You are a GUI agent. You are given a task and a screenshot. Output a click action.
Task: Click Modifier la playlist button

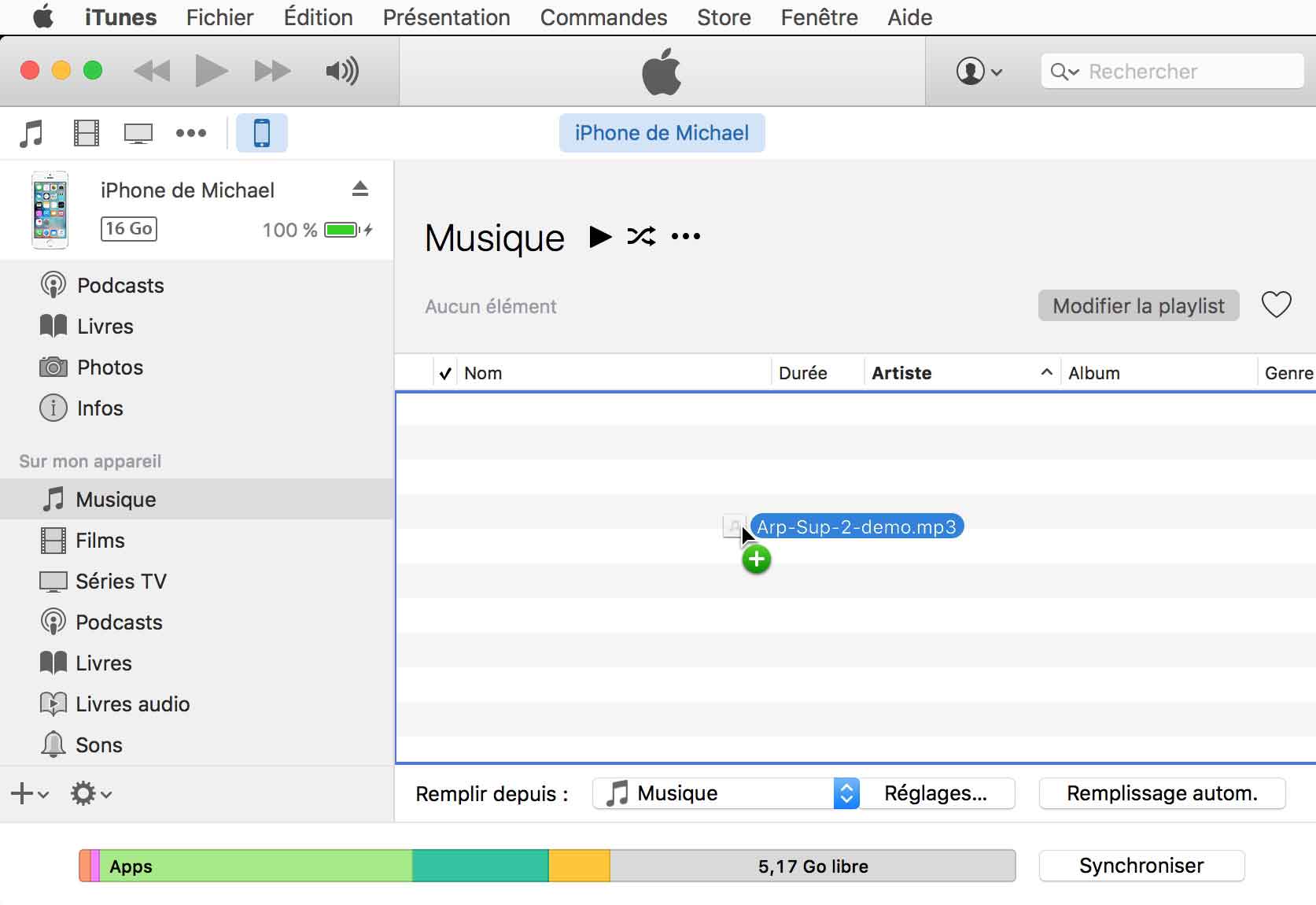1138,305
